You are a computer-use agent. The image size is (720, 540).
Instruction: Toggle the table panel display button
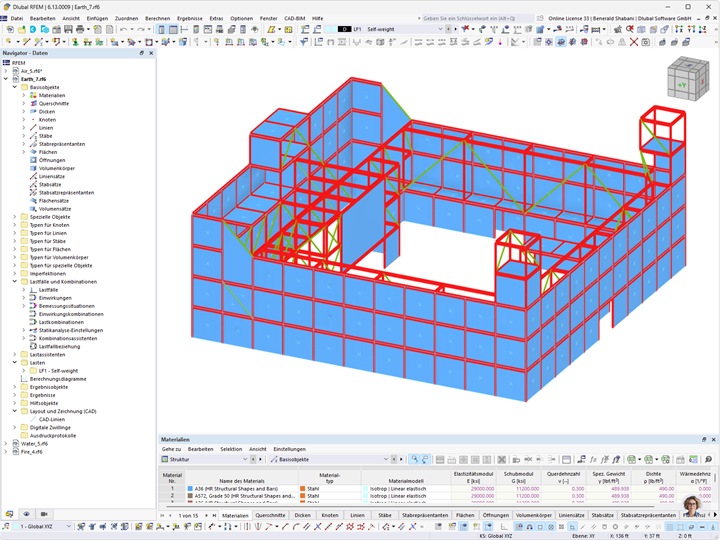[173, 29]
